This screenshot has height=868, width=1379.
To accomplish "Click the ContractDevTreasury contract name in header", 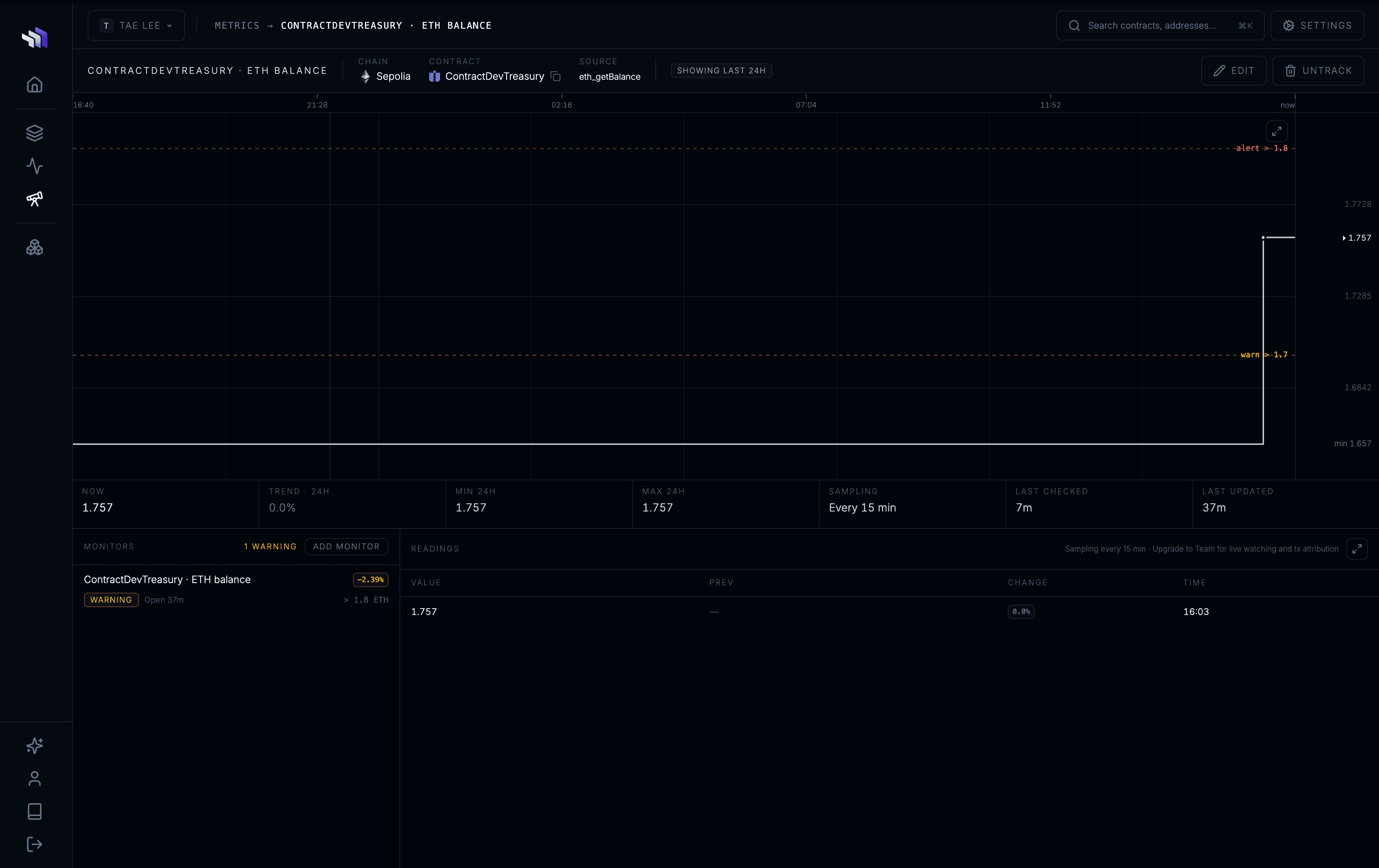I will pyautogui.click(x=494, y=76).
